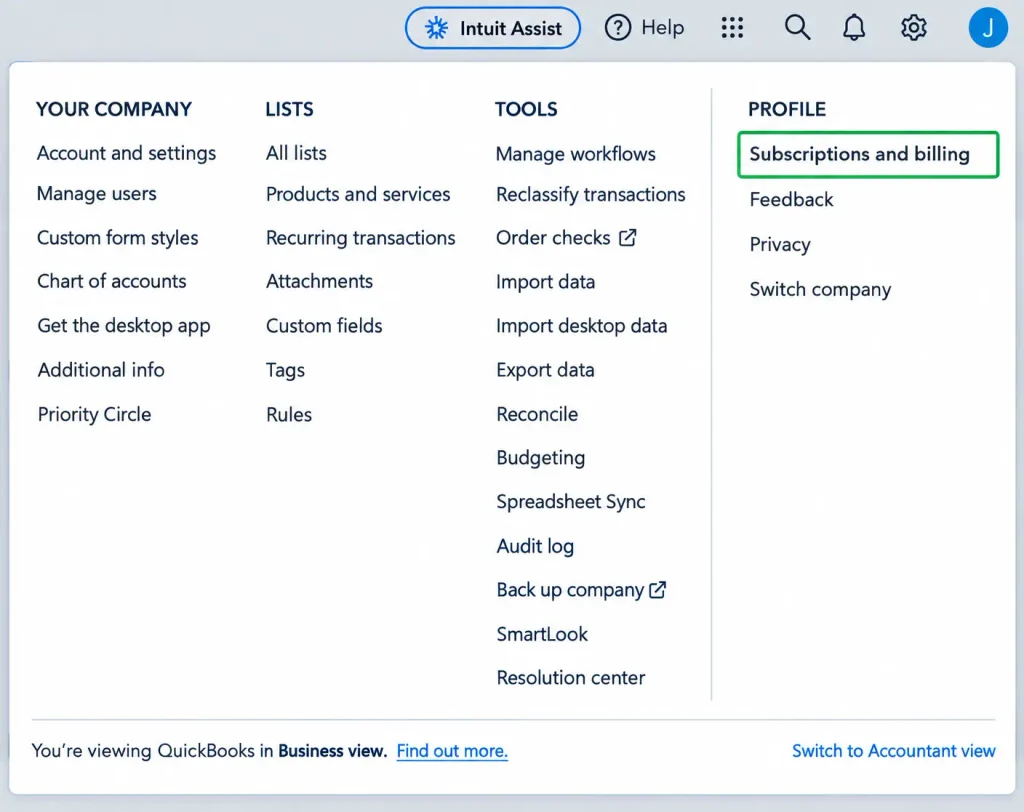Viewport: 1024px width, 812px height.
Task: Select Import data
Action: click(x=546, y=282)
